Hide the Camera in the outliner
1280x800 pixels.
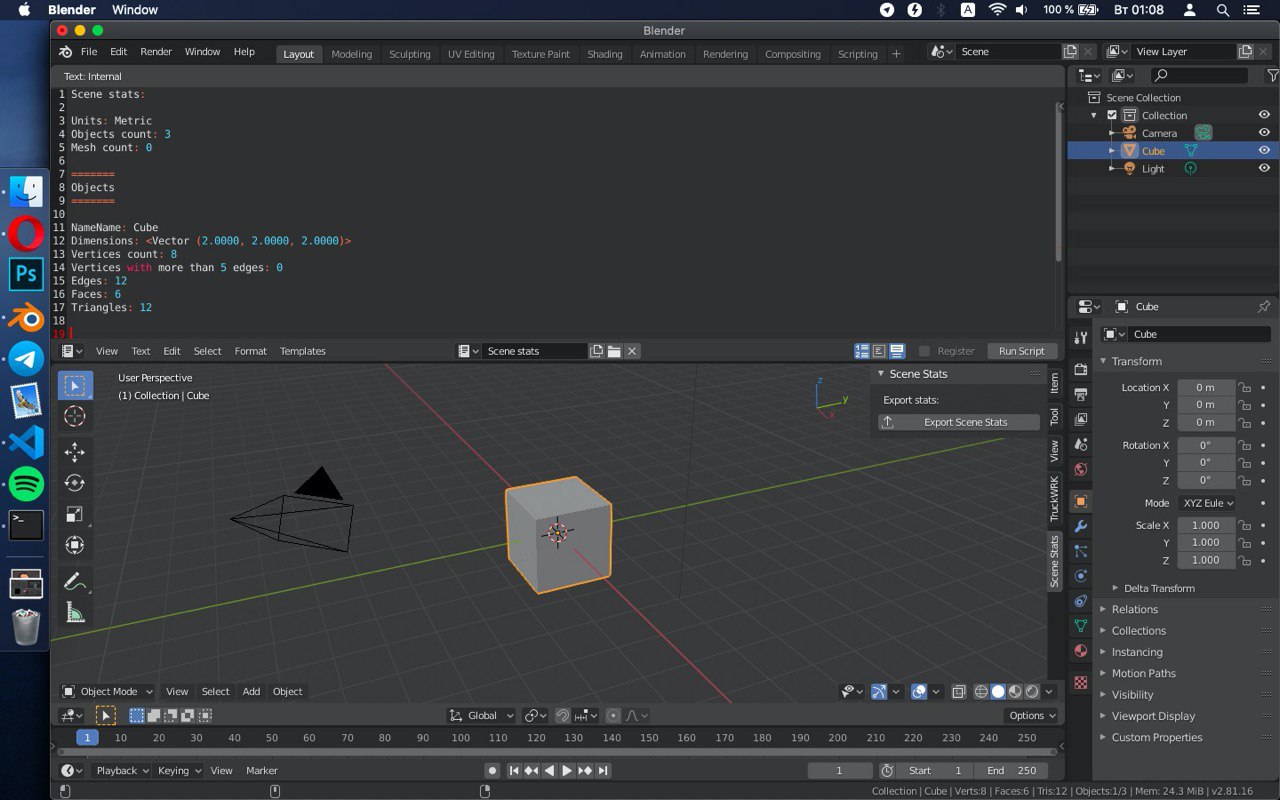coord(1264,133)
